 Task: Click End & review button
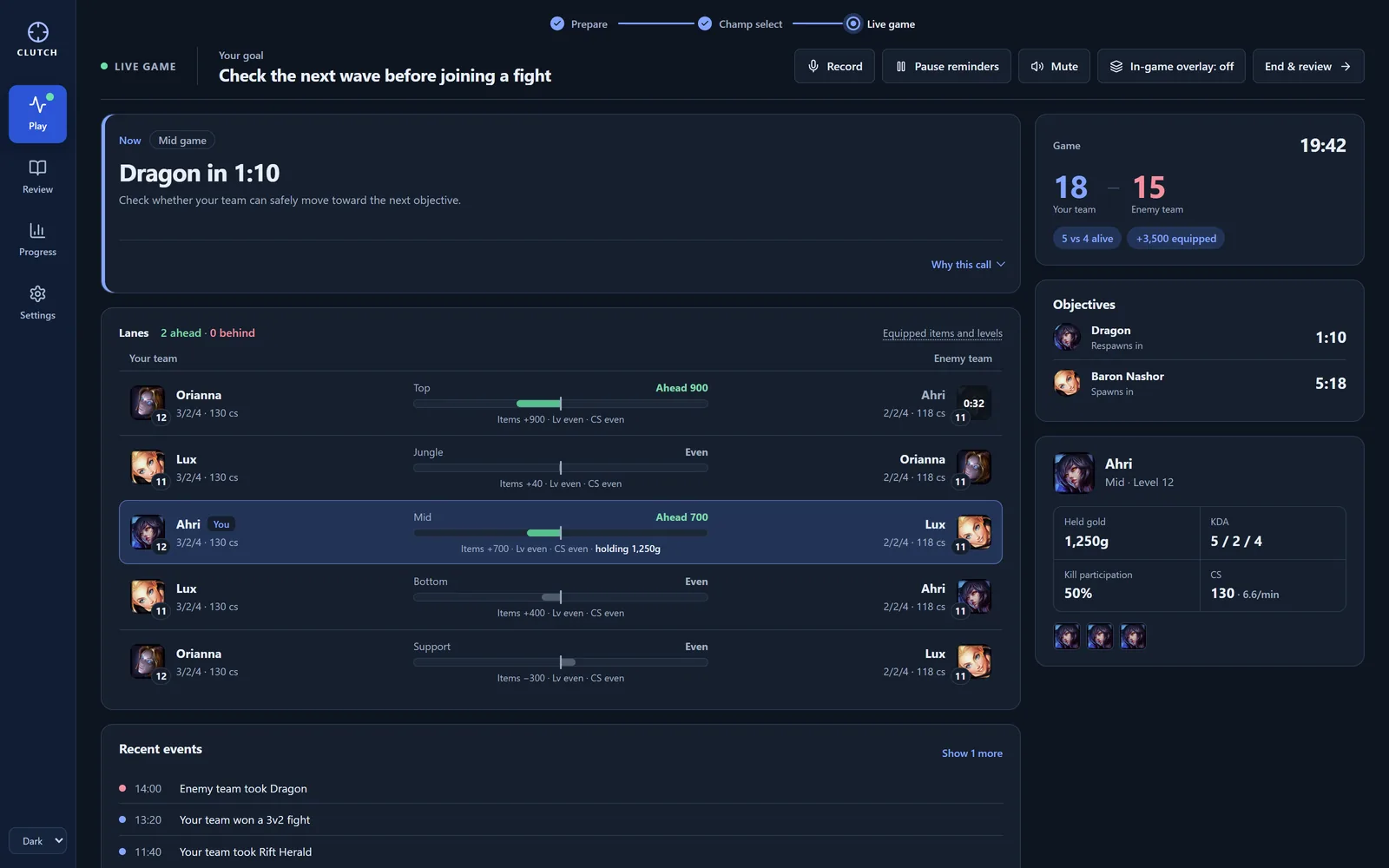(x=1307, y=66)
